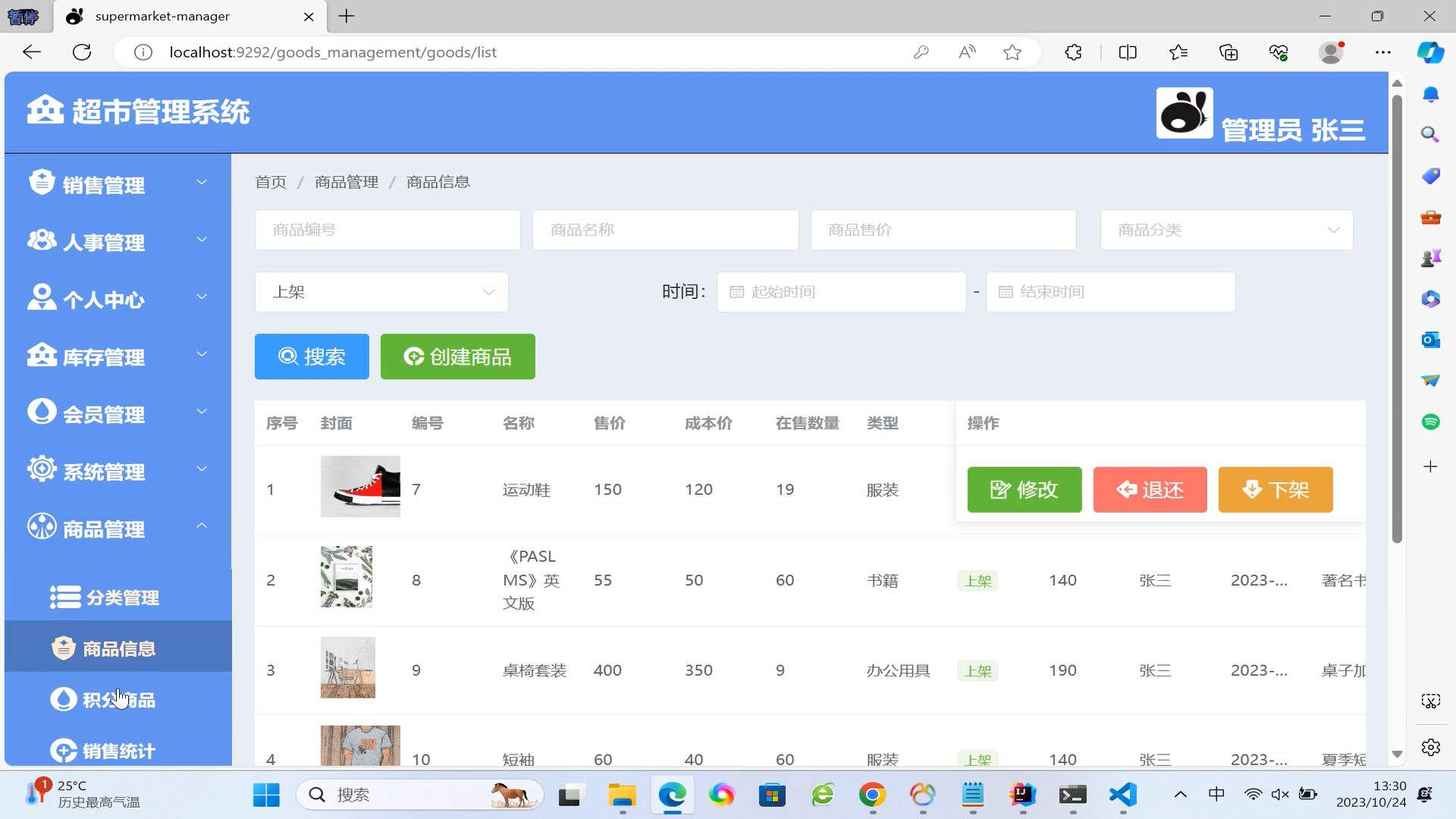Open the 上架 status dropdown
Viewport: 1456px width, 819px height.
[381, 292]
